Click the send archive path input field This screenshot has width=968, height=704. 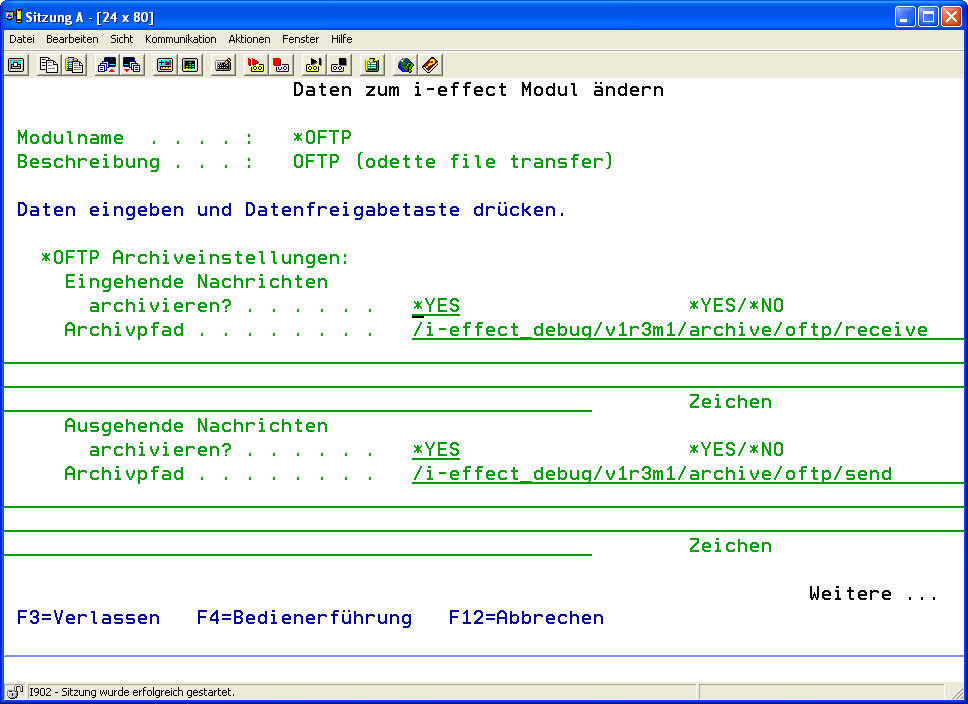click(652, 474)
